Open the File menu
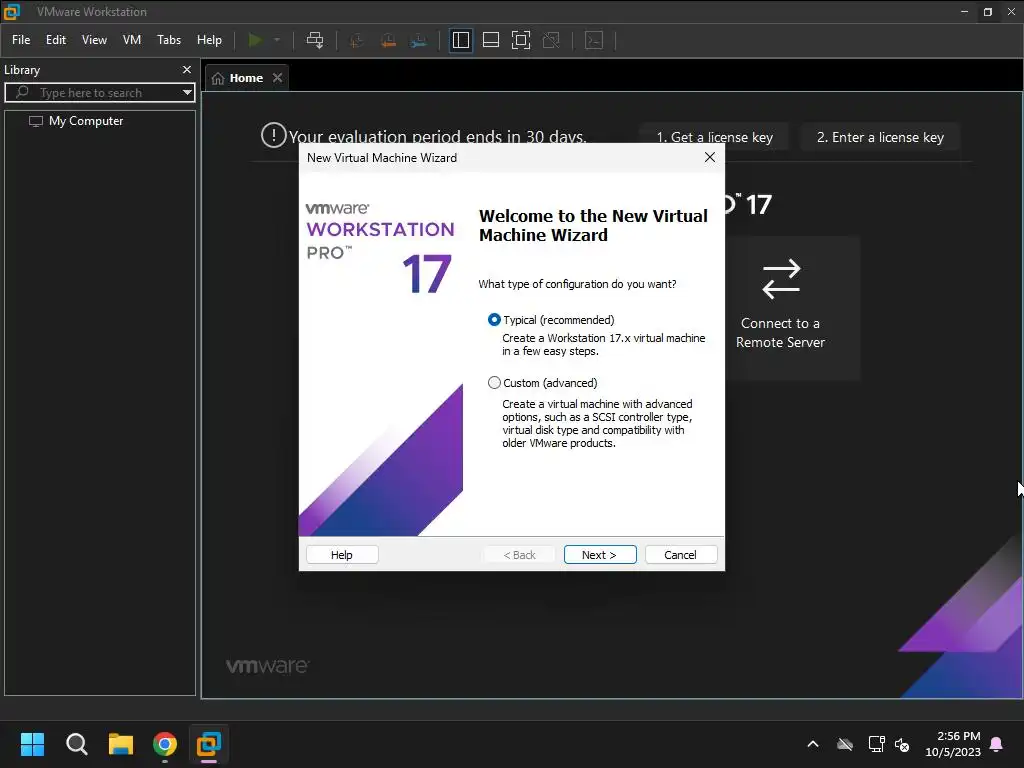This screenshot has height=768, width=1024. (x=21, y=40)
